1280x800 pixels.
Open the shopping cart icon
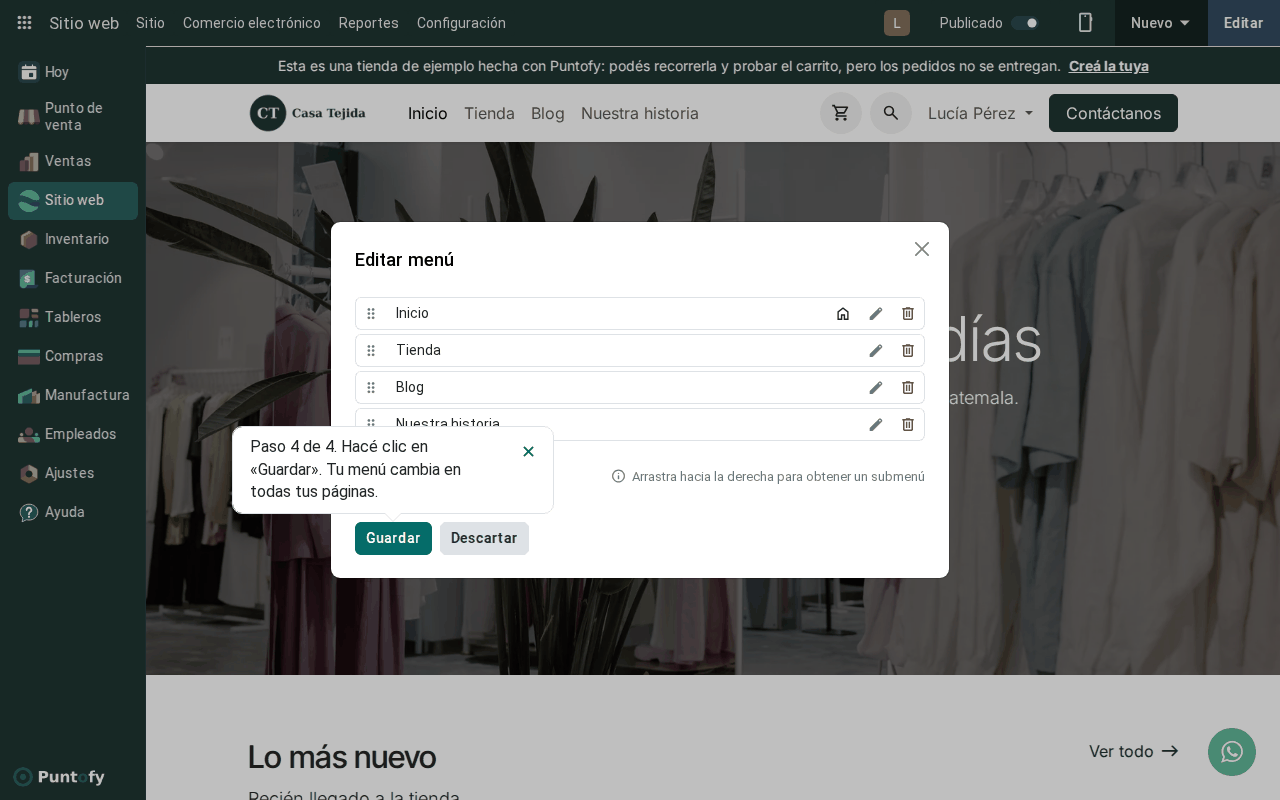click(x=841, y=113)
